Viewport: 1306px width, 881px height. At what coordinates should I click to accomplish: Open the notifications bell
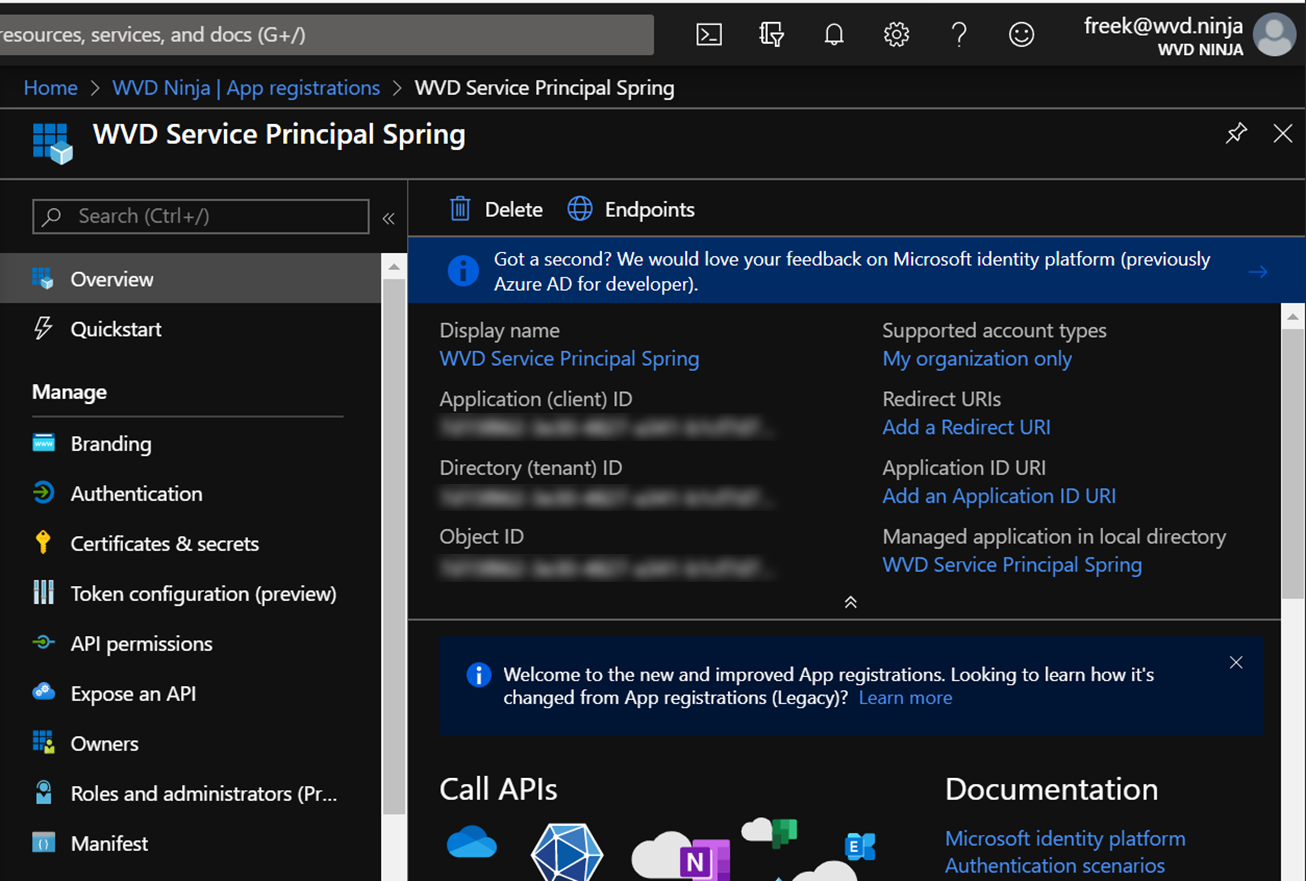pos(834,35)
